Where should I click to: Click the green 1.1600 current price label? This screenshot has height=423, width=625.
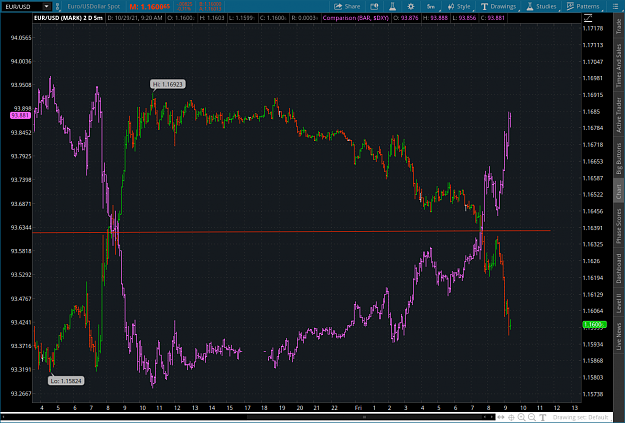pos(594,325)
